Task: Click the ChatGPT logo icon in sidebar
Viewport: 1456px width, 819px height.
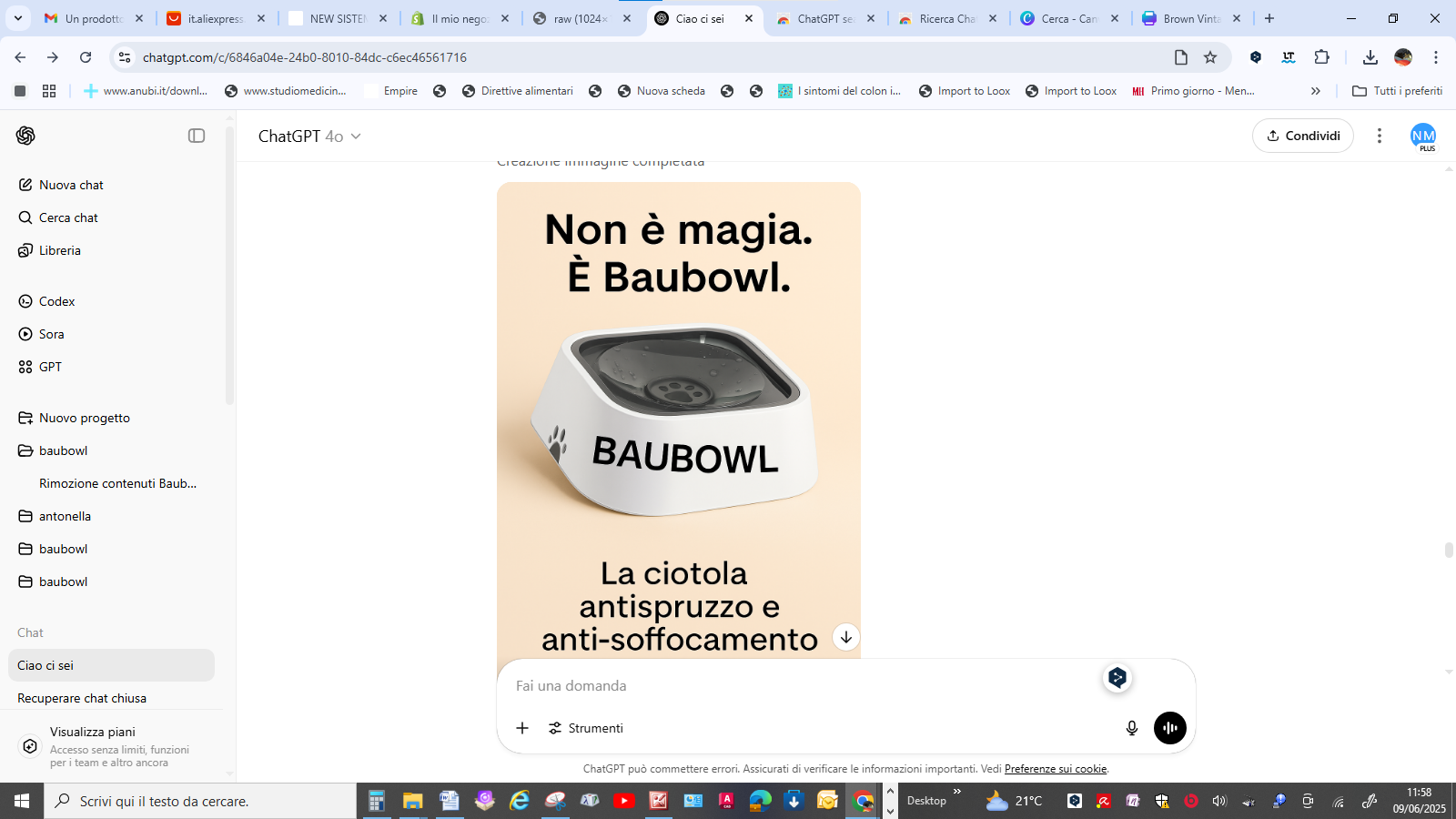Action: 25,136
